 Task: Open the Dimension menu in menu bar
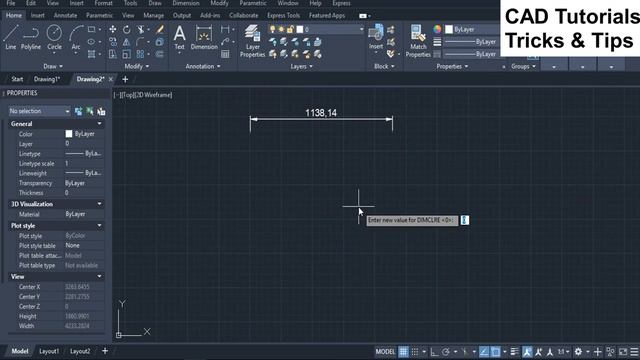tap(186, 3)
